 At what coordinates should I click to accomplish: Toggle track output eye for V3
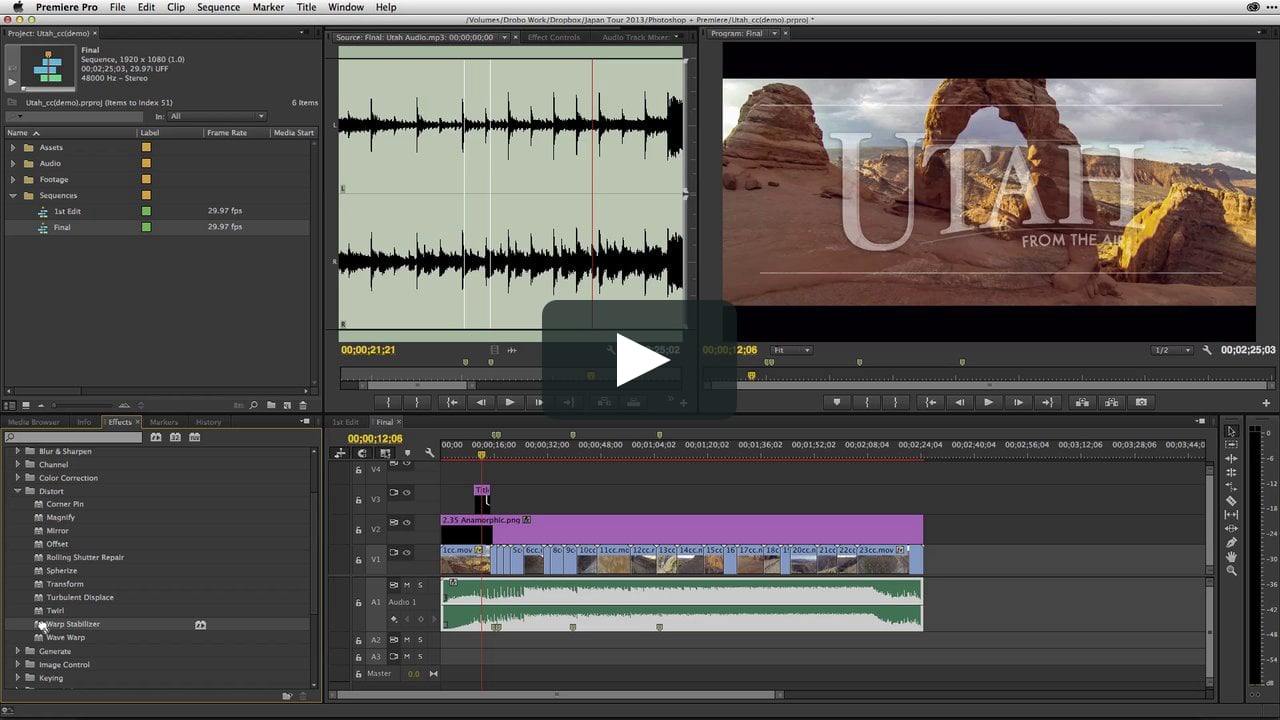click(406, 492)
